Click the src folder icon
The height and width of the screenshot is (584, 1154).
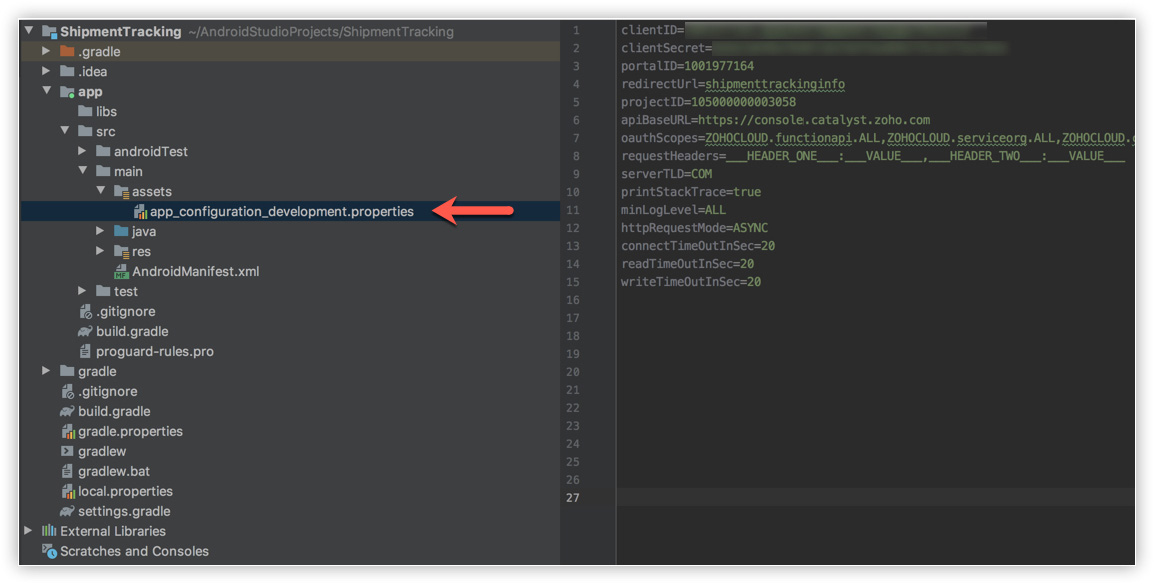(x=85, y=131)
